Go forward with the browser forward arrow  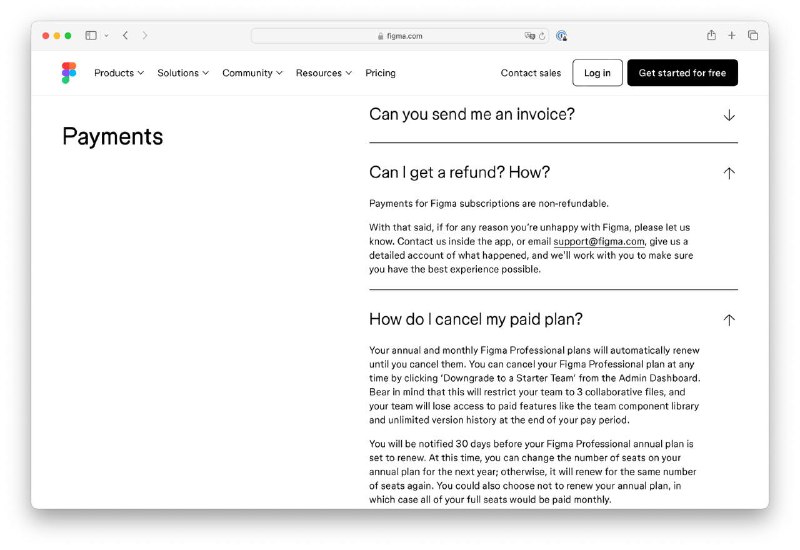(x=145, y=35)
